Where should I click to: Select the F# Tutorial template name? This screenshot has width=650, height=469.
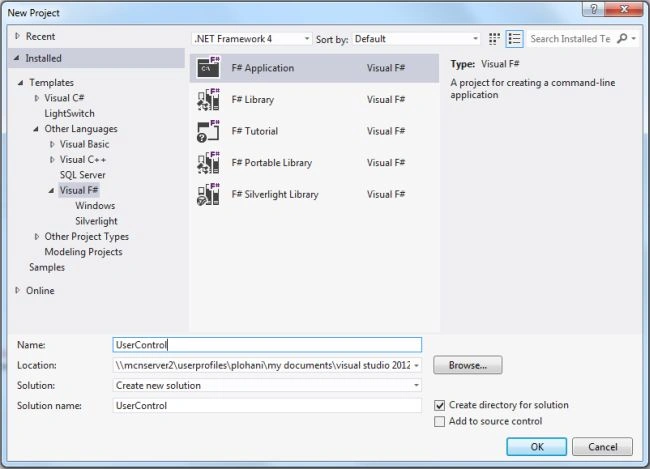pyautogui.click(x=255, y=131)
